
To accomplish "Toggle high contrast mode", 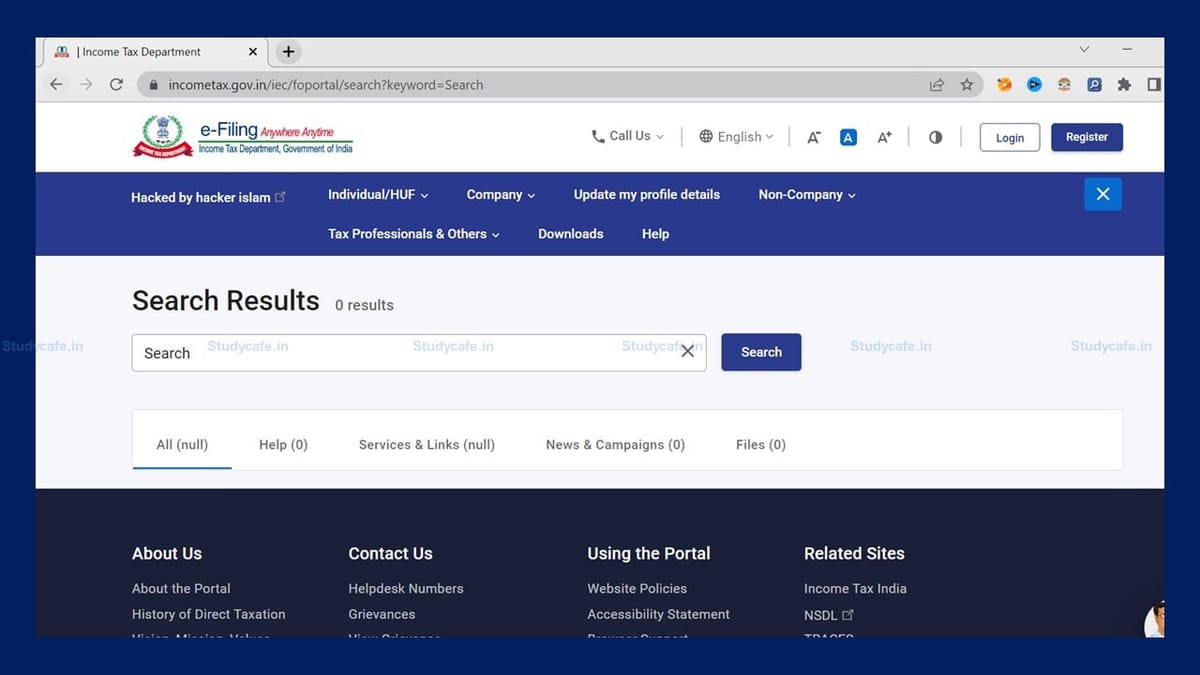I will (x=935, y=138).
